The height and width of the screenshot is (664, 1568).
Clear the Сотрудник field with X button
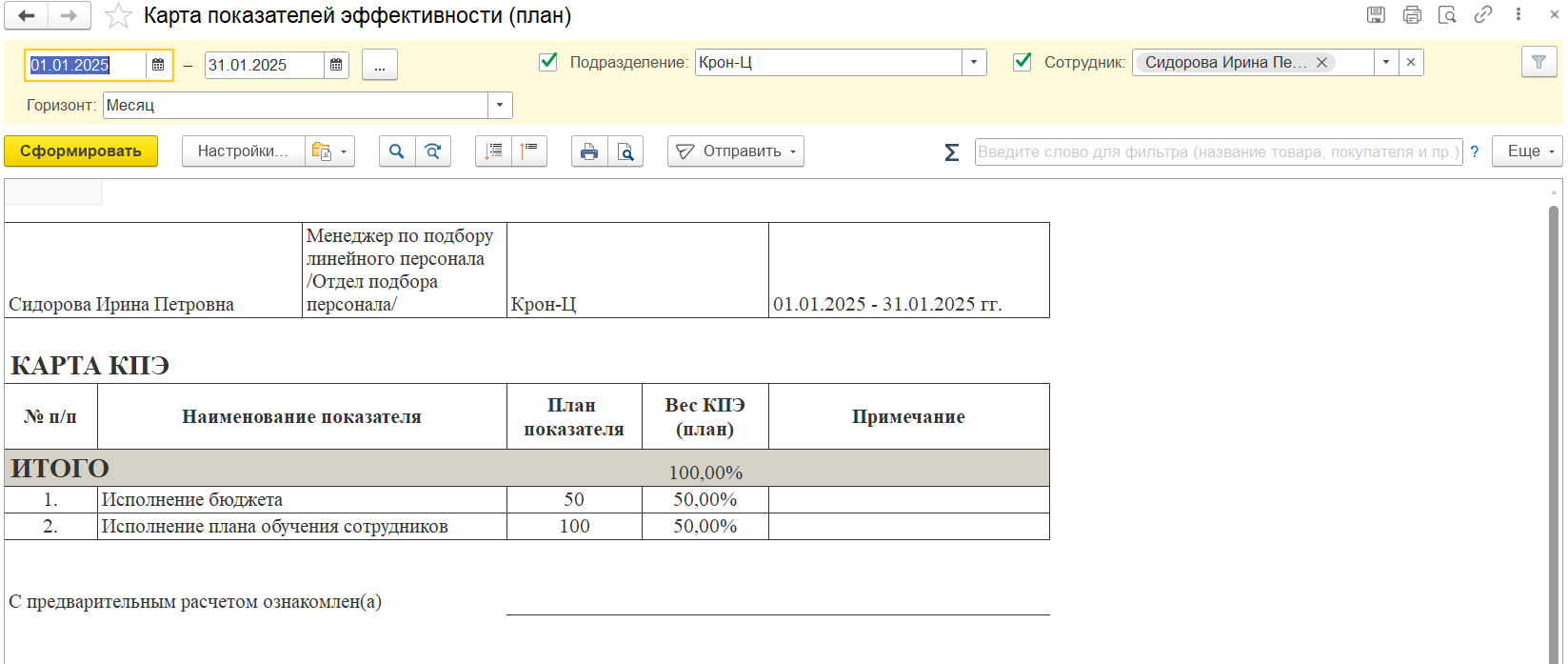pyautogui.click(x=1411, y=62)
